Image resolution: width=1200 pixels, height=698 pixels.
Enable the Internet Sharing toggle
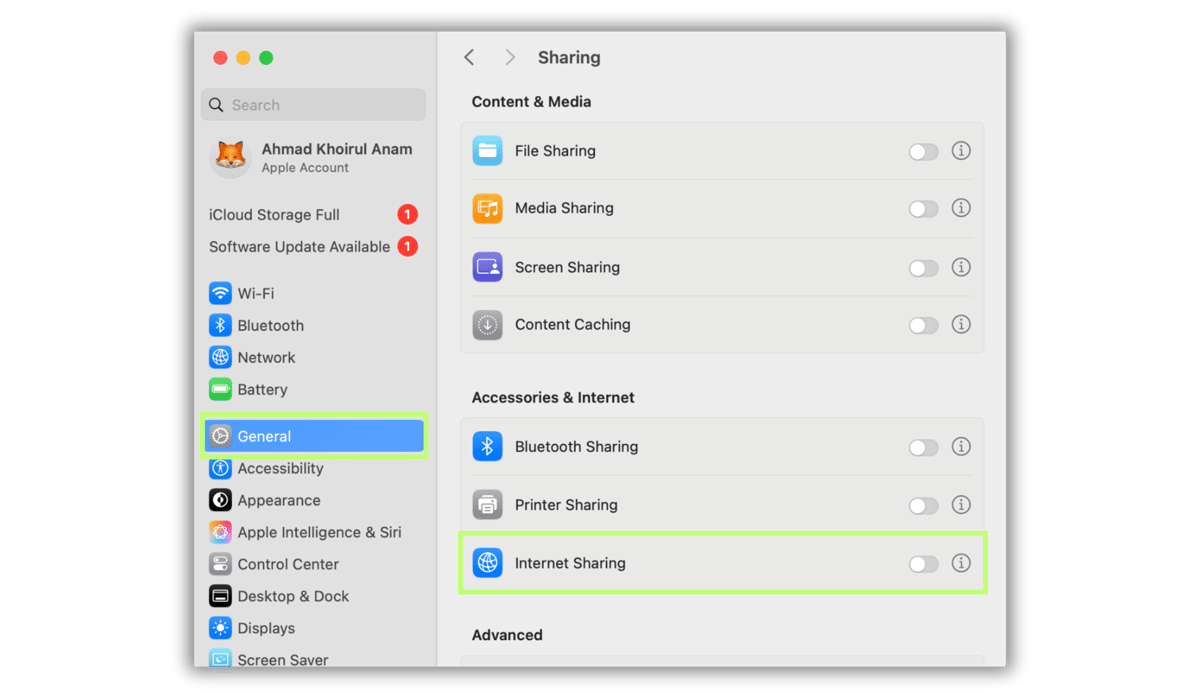coord(924,564)
